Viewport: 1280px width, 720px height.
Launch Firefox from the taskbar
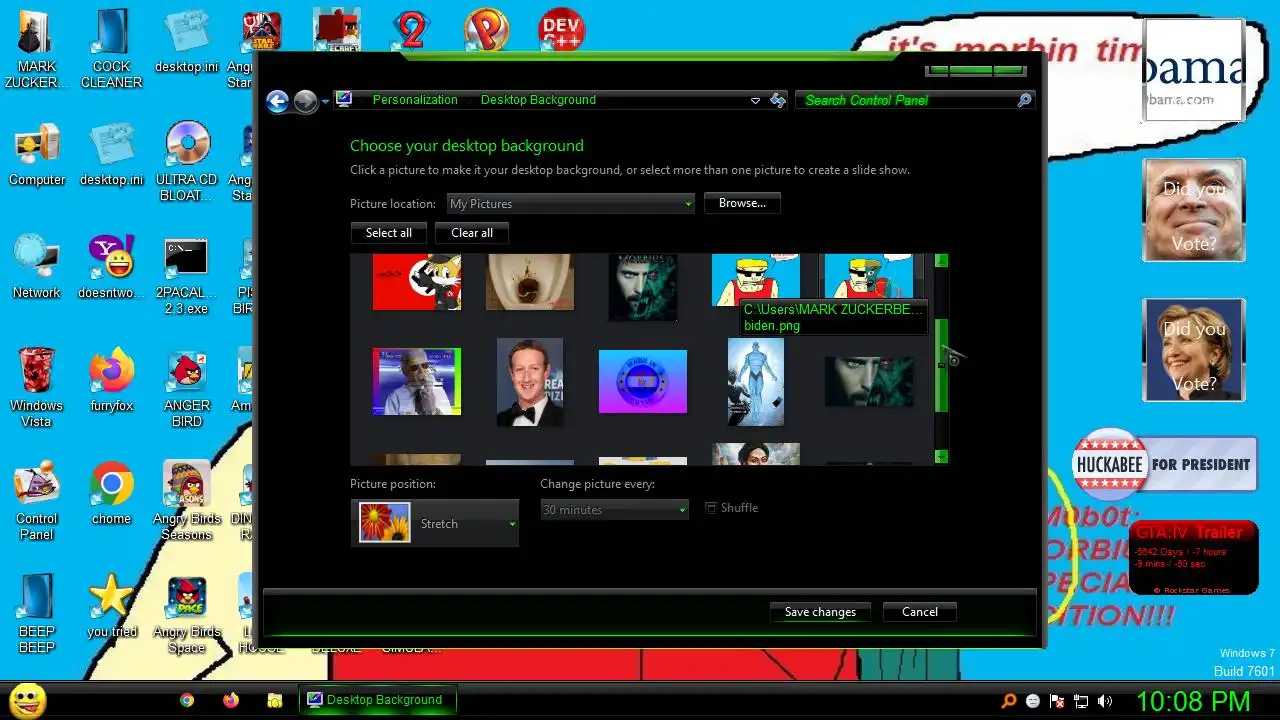[231, 701]
